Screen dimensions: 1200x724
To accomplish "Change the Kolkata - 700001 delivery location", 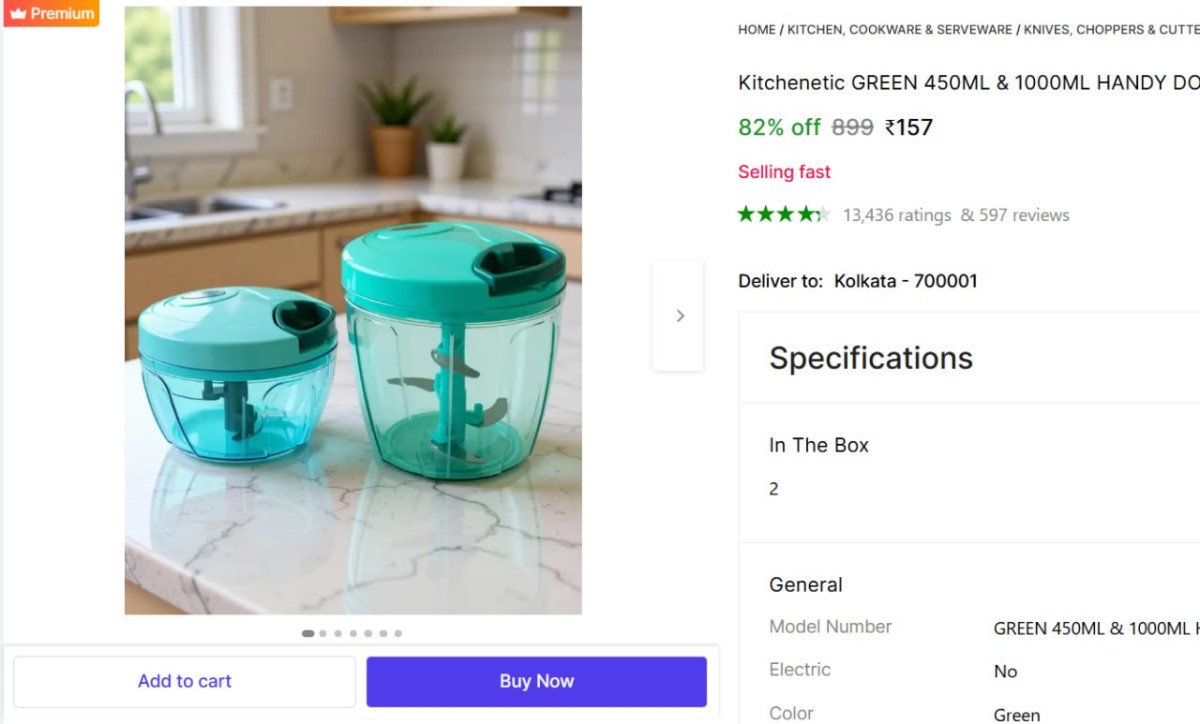I will click(x=905, y=281).
